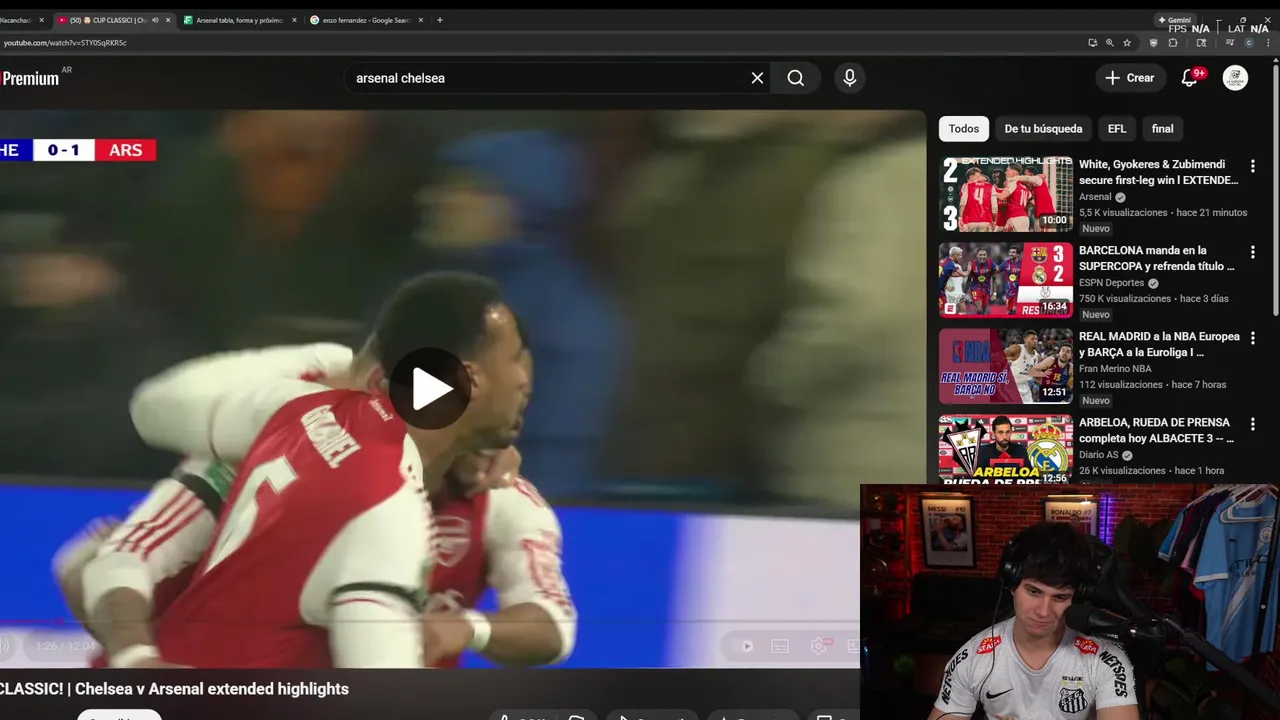Click the address bar URL
This screenshot has height=720, width=1280.
[x=65, y=43]
